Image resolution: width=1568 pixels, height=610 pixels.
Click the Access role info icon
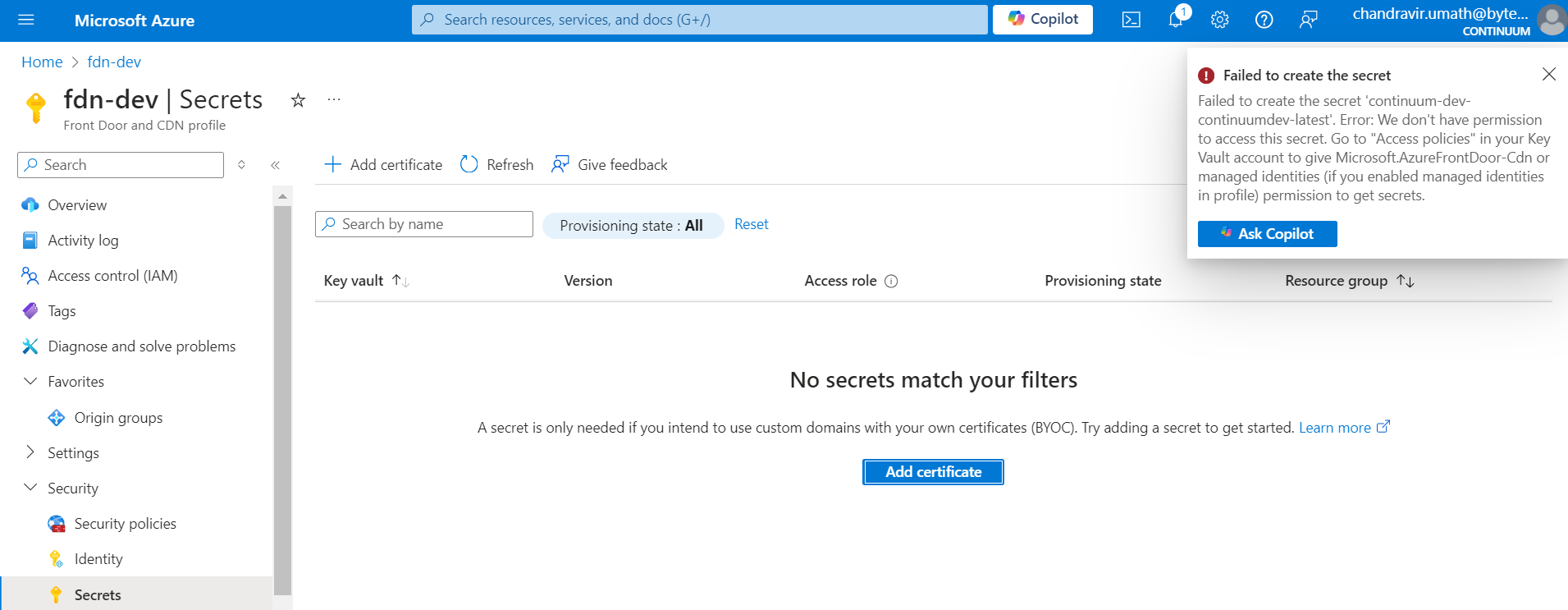(892, 282)
